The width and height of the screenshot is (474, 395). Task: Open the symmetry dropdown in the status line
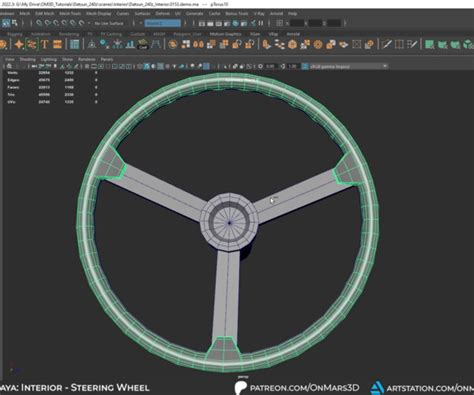[163, 23]
